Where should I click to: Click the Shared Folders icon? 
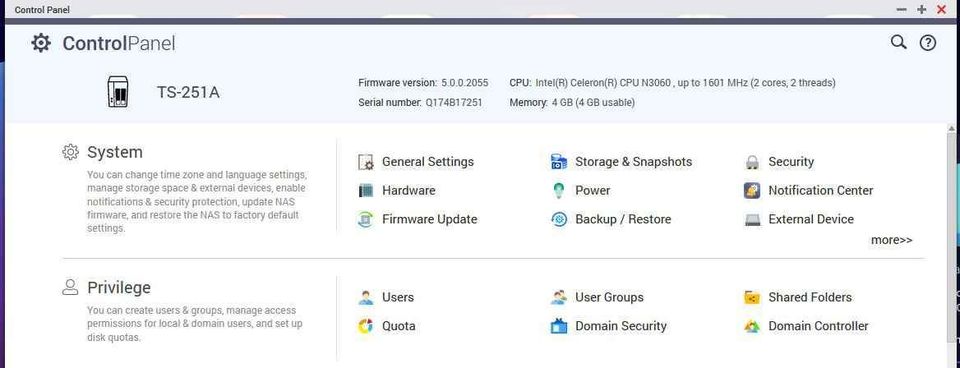[752, 298]
